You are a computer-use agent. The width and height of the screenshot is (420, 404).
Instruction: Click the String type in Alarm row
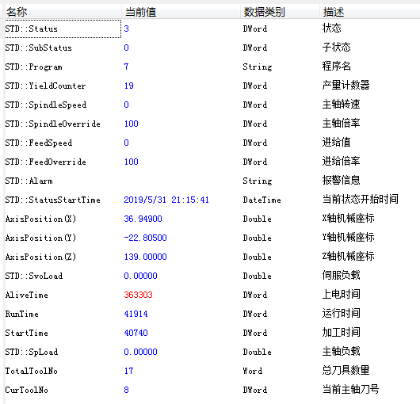(257, 181)
